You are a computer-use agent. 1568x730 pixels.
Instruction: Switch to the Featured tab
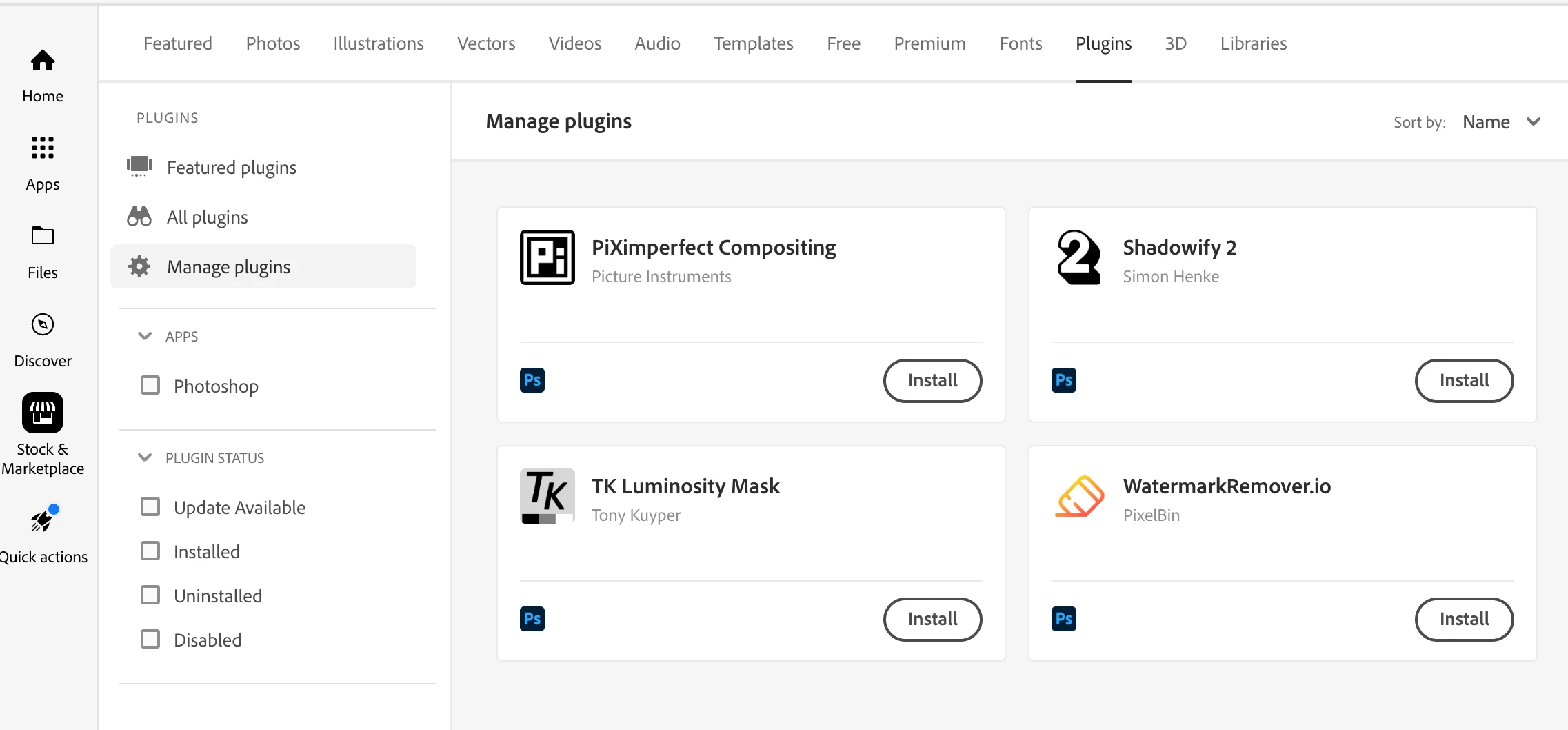pos(178,43)
